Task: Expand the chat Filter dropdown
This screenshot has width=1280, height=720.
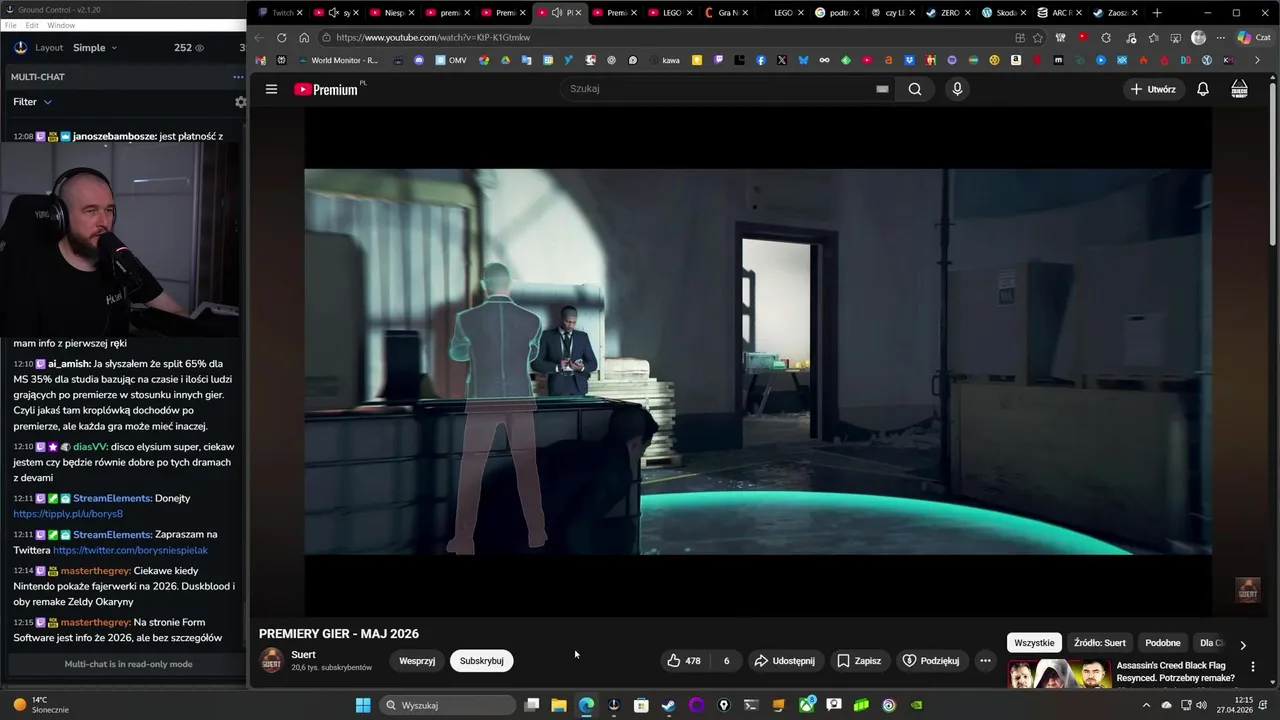Action: [x=32, y=102]
